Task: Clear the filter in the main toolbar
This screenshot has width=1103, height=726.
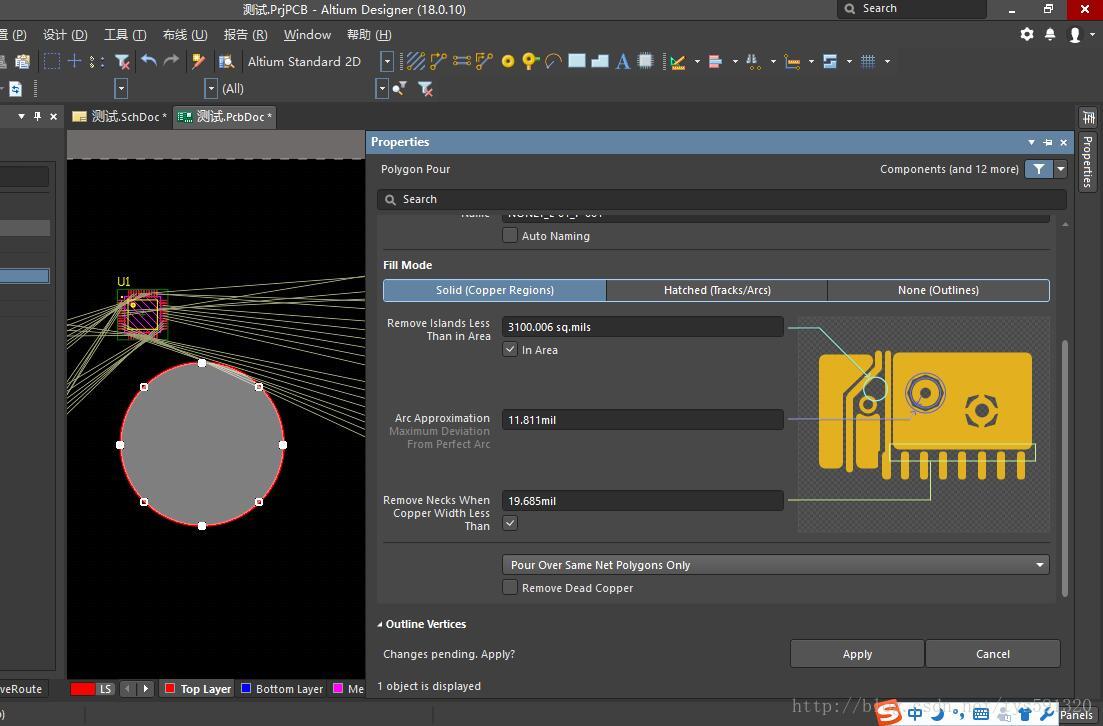Action: [x=122, y=62]
